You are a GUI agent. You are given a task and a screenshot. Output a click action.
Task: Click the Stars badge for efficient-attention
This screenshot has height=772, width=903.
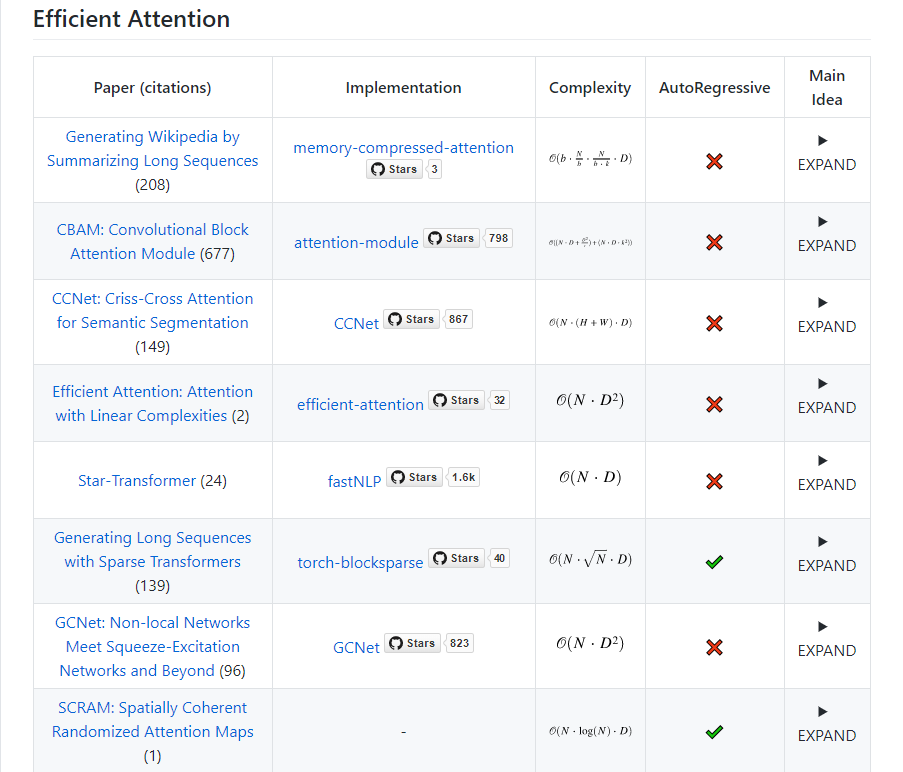[456, 400]
